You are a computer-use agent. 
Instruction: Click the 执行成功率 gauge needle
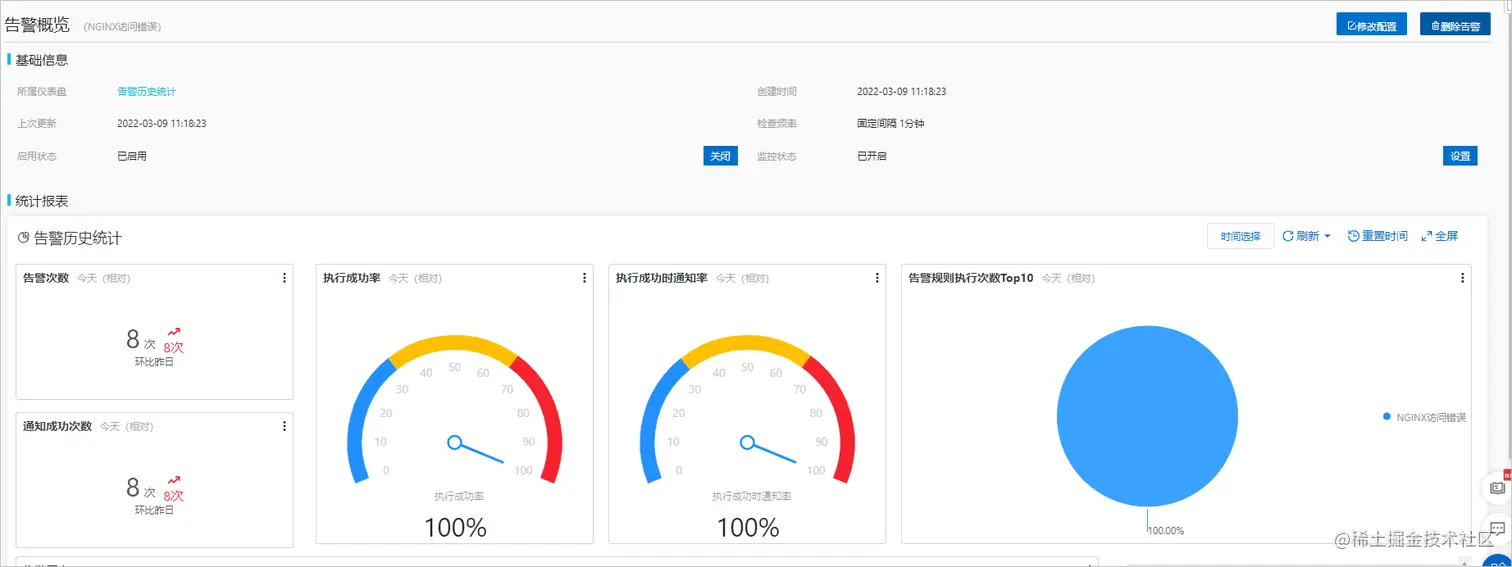point(478,451)
